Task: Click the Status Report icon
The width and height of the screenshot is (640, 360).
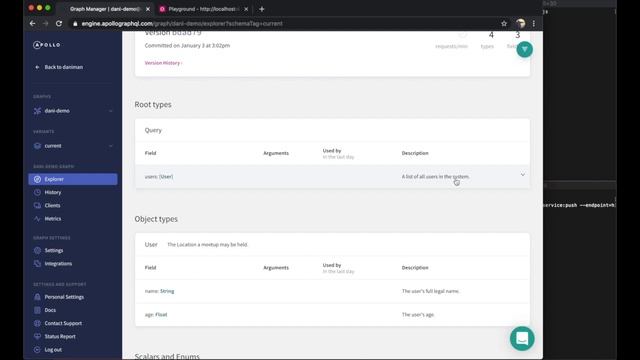Action: pos(38,337)
